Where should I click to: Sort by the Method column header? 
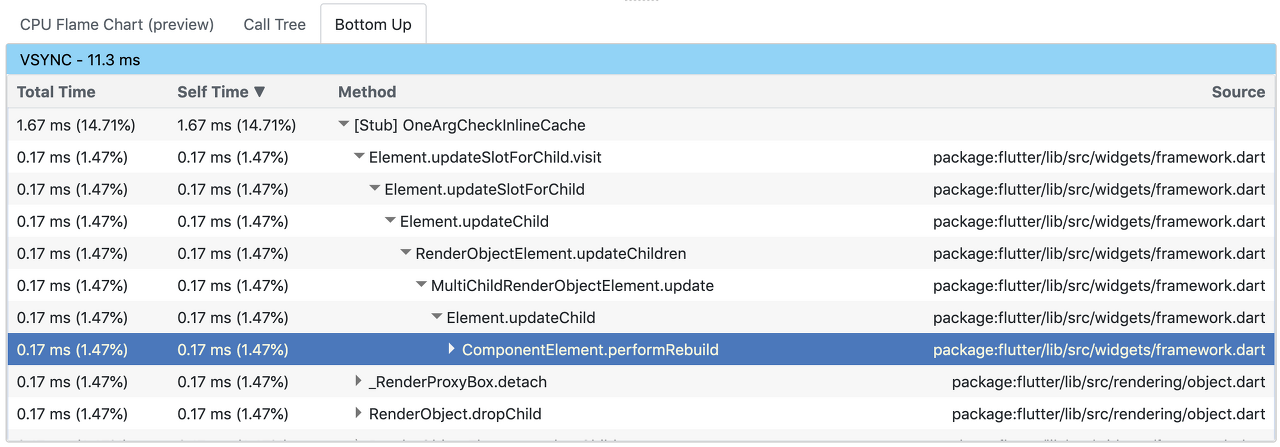click(367, 92)
